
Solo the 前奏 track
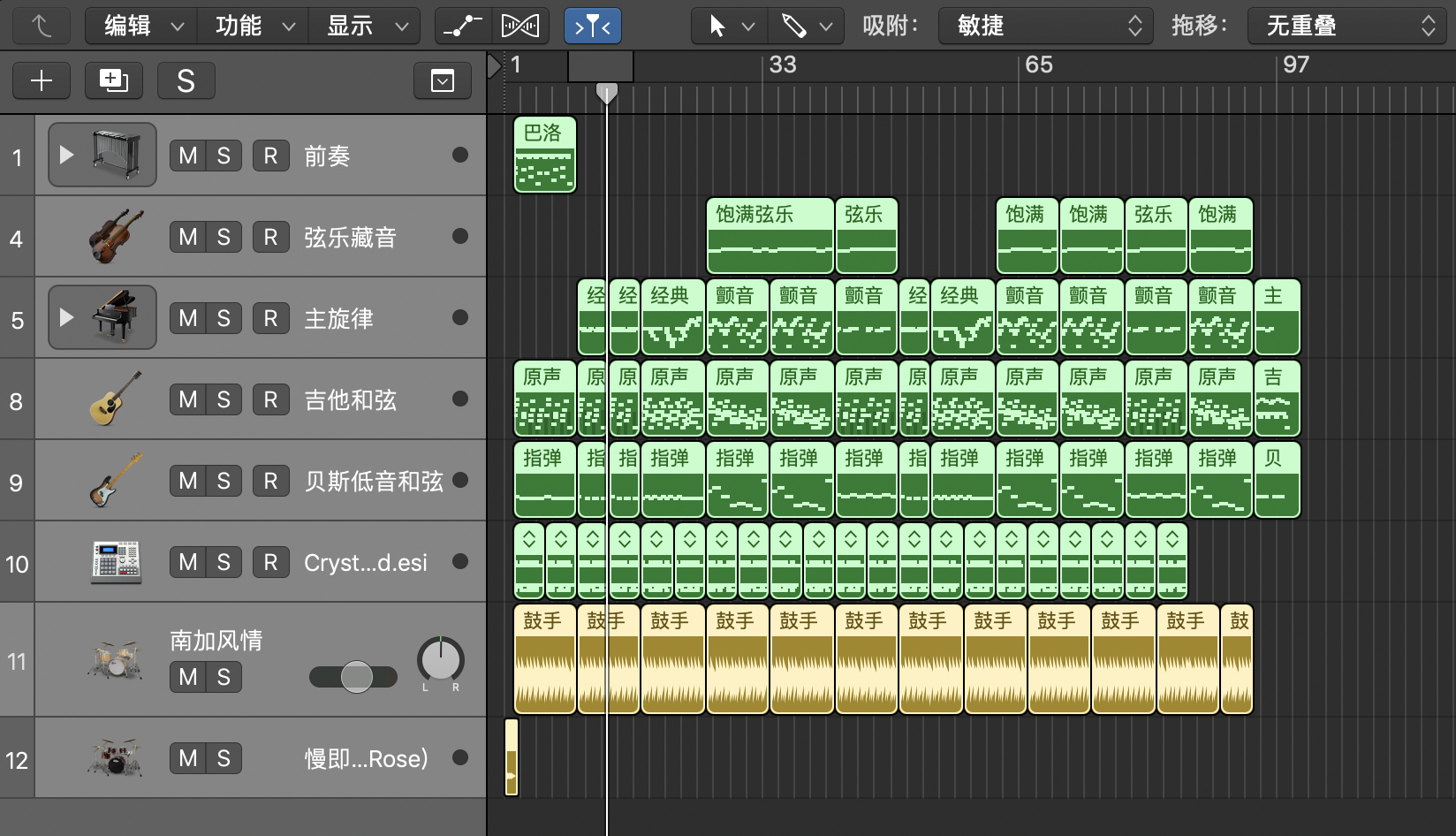[x=224, y=156]
